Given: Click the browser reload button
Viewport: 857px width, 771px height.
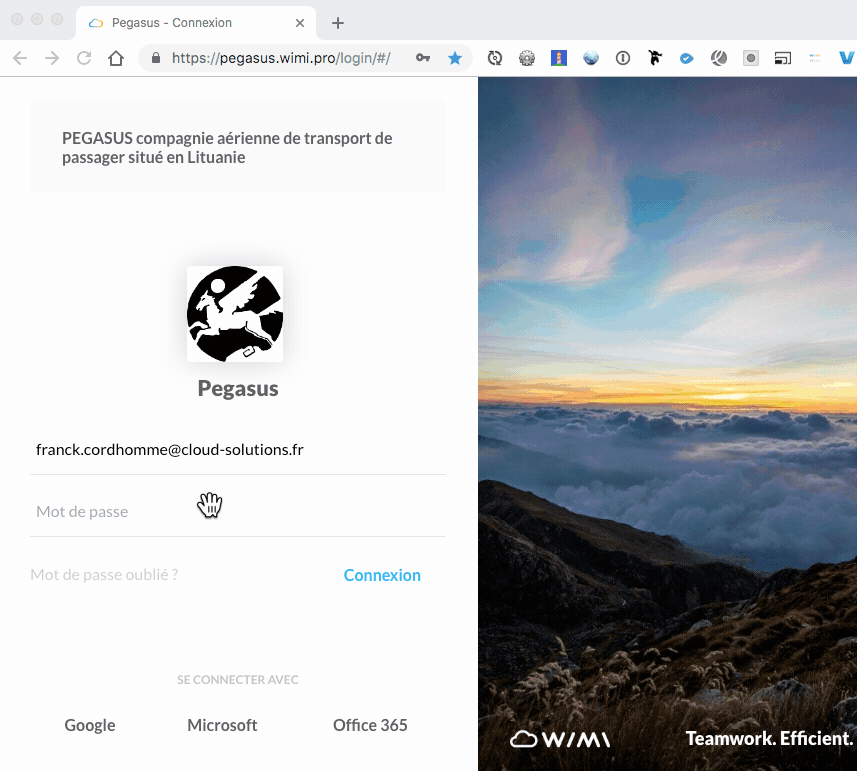Looking at the screenshot, I should [x=84, y=58].
